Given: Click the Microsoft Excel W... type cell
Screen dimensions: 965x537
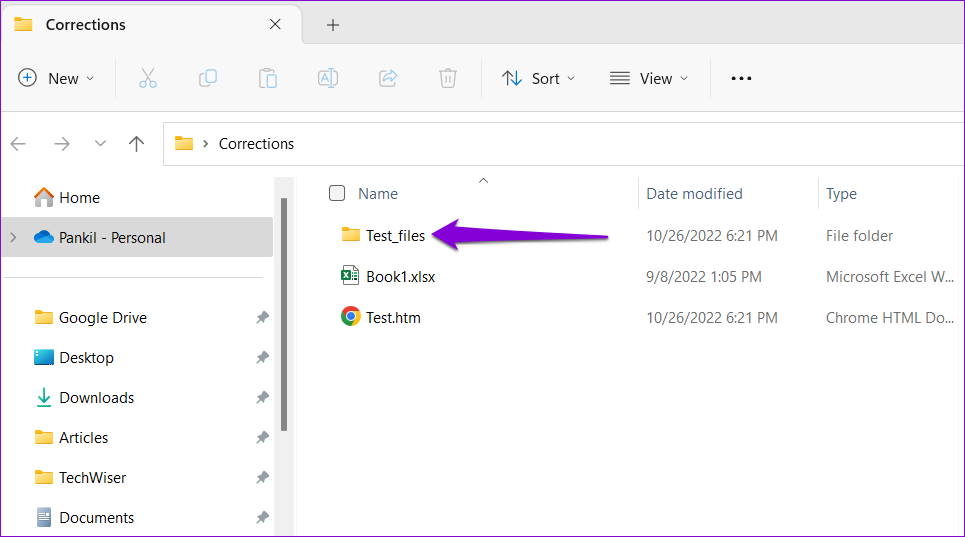Looking at the screenshot, I should click(889, 277).
